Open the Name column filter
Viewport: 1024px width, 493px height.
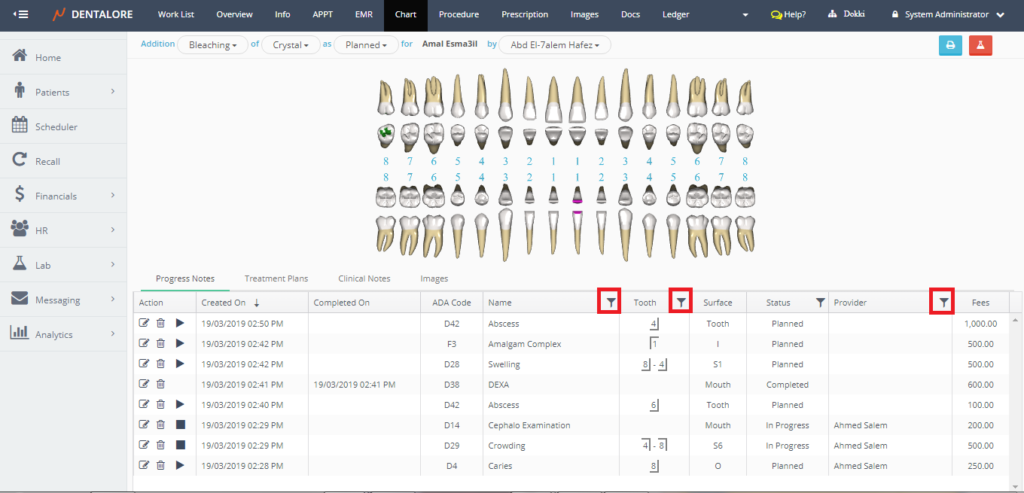click(x=609, y=301)
